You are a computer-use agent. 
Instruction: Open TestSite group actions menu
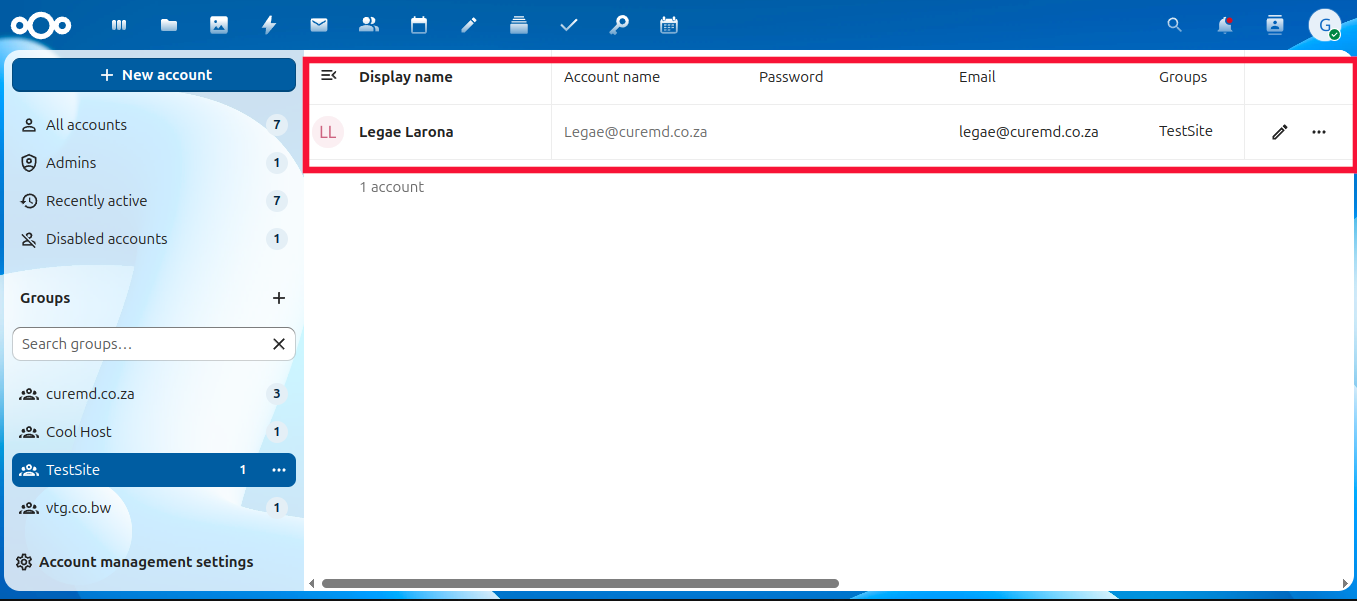(279, 470)
